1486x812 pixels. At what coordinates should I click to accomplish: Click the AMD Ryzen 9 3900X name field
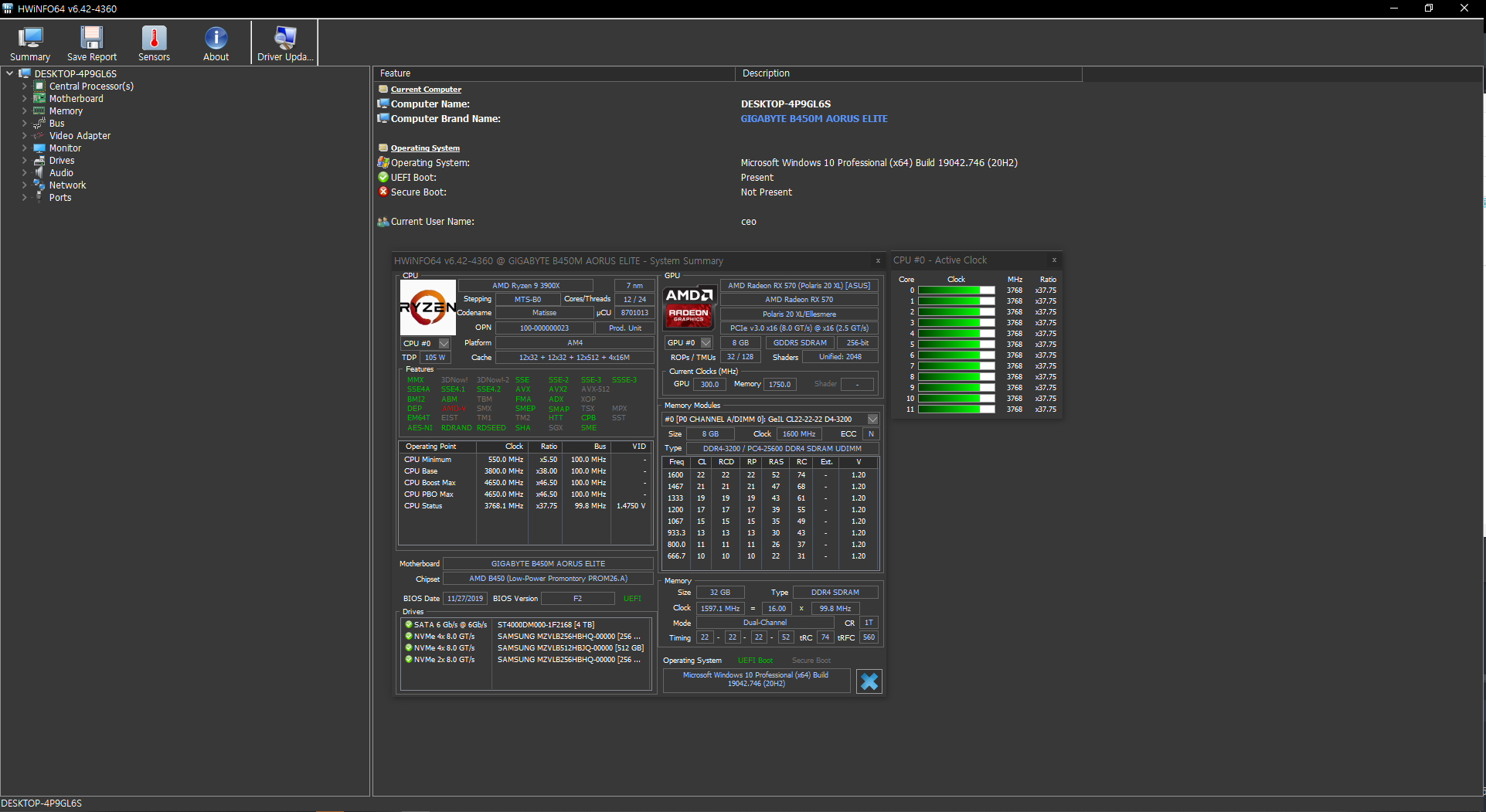(526, 285)
